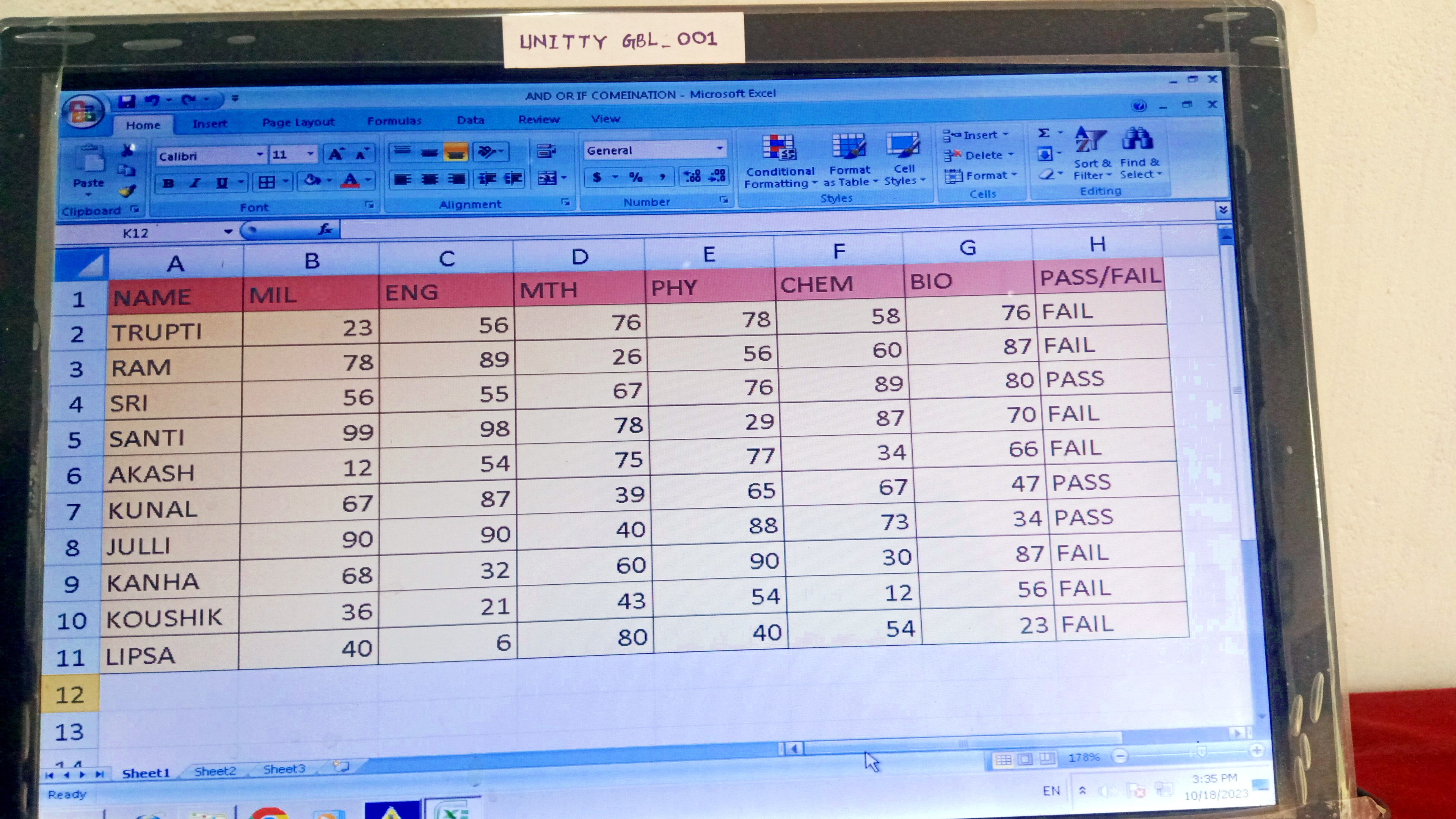Open the Sheet2 worksheet tab

coord(215,771)
